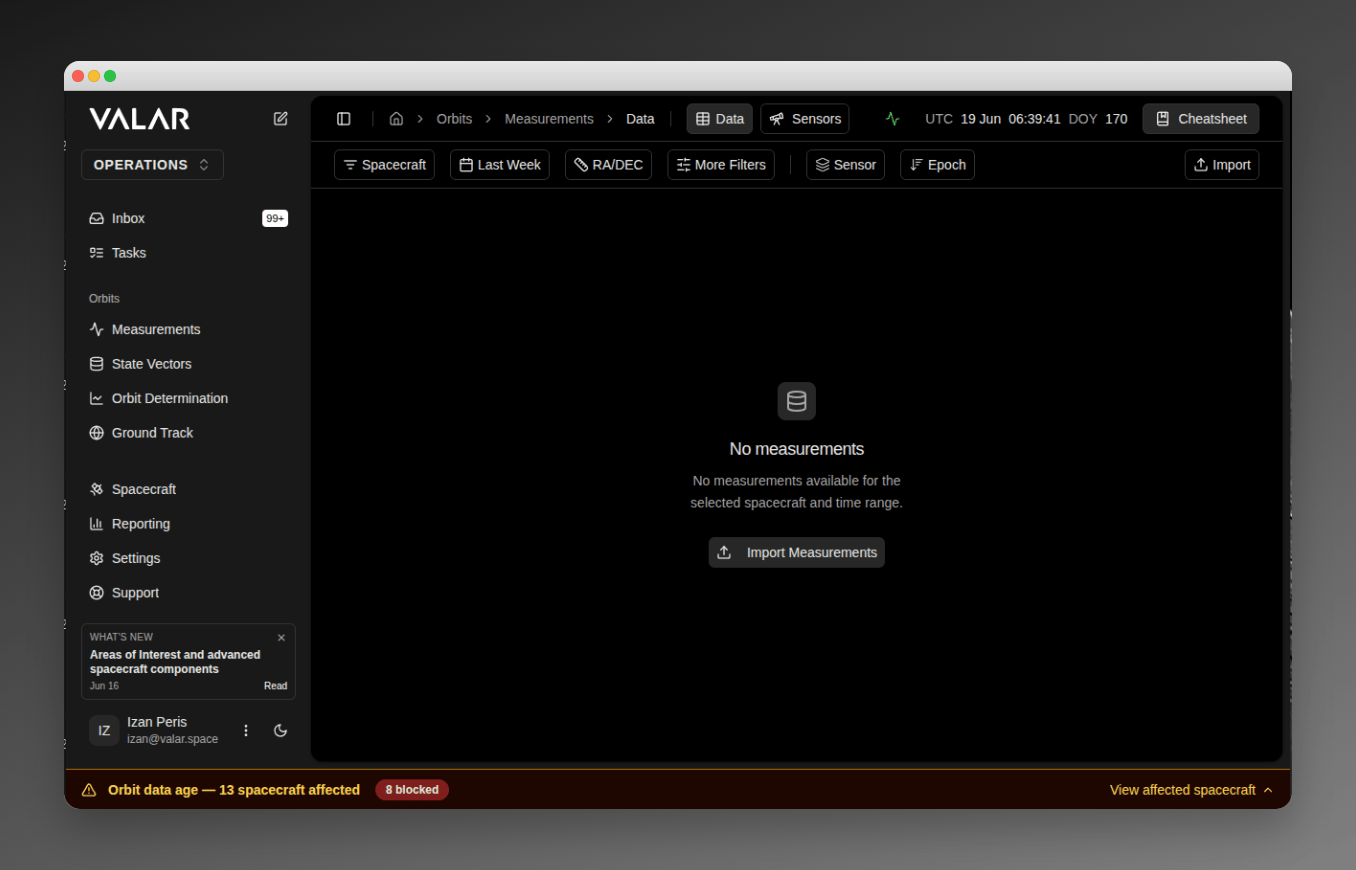Viewport: 1356px width, 870px height.
Task: Click the compose edit icon beside VALAR
Action: 281,119
